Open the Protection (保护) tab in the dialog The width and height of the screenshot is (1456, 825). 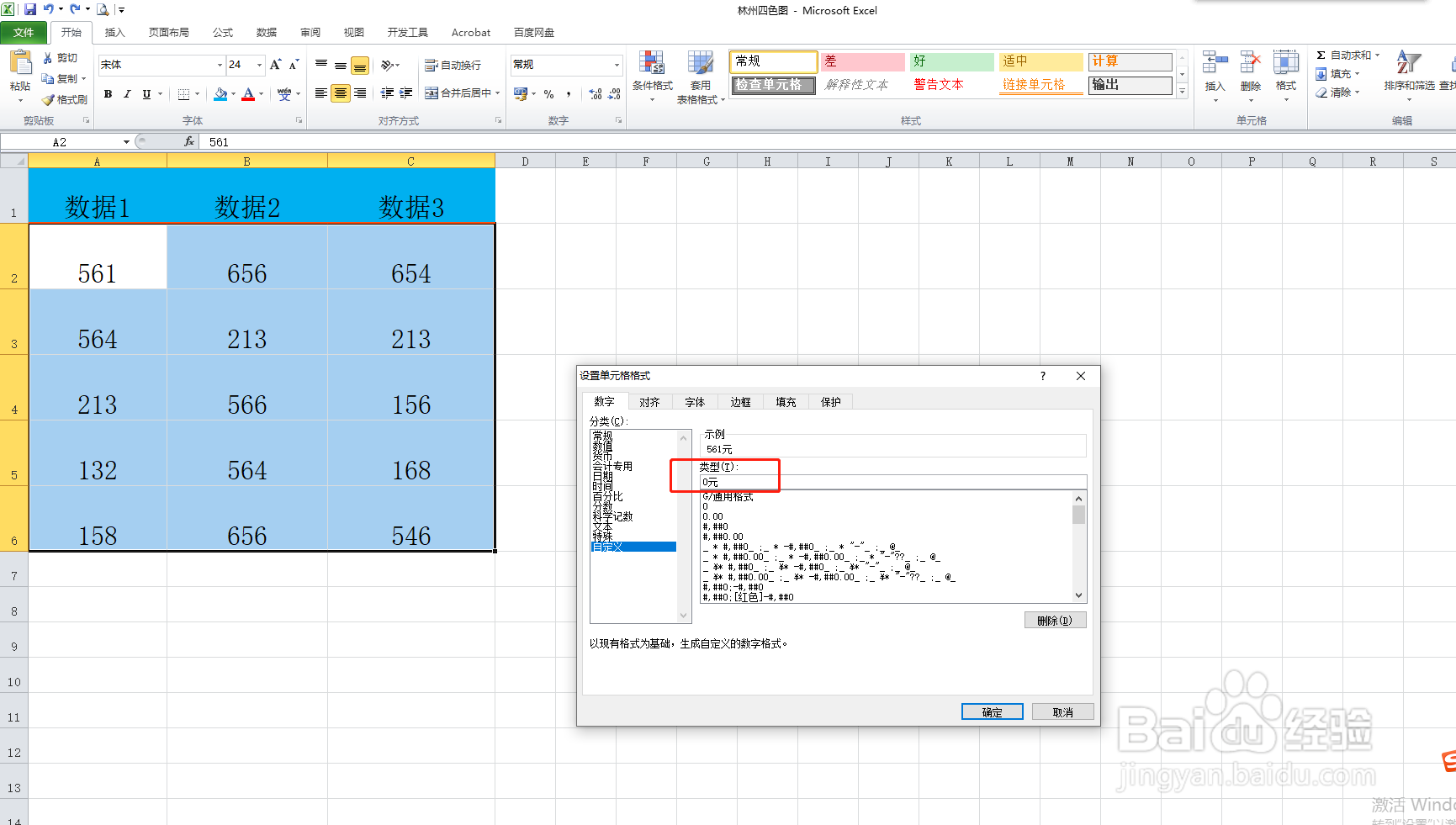(831, 402)
